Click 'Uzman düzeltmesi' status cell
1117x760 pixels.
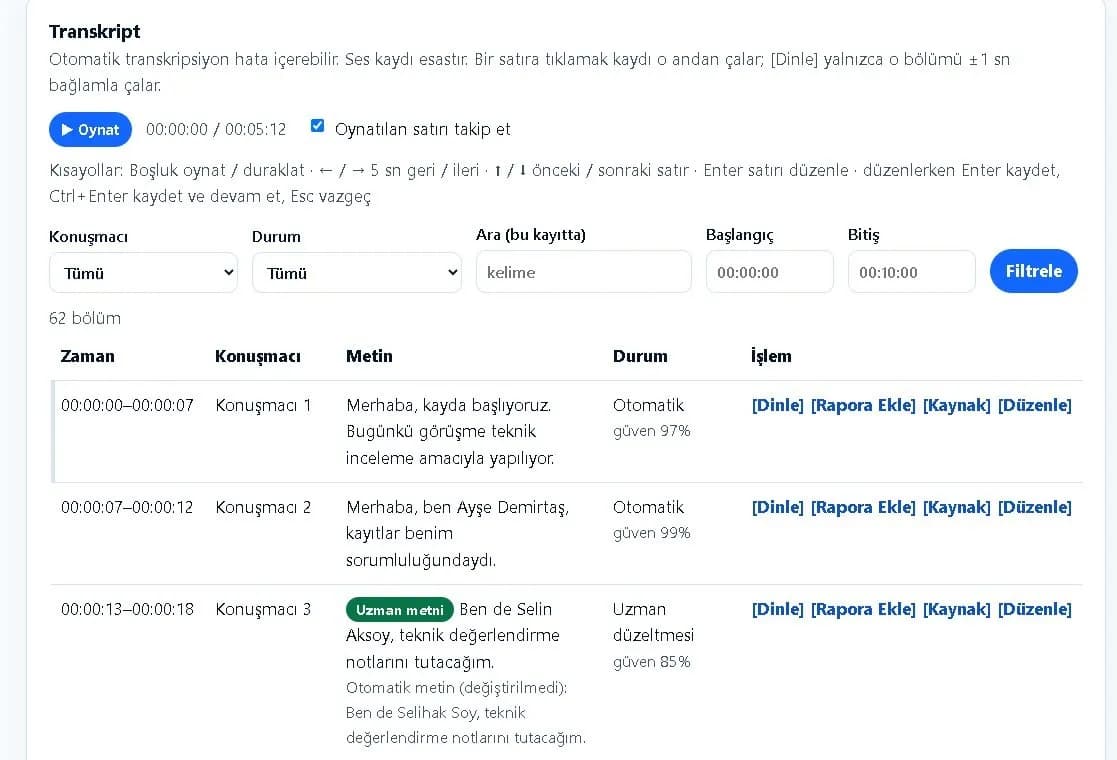pyautogui.click(x=653, y=622)
